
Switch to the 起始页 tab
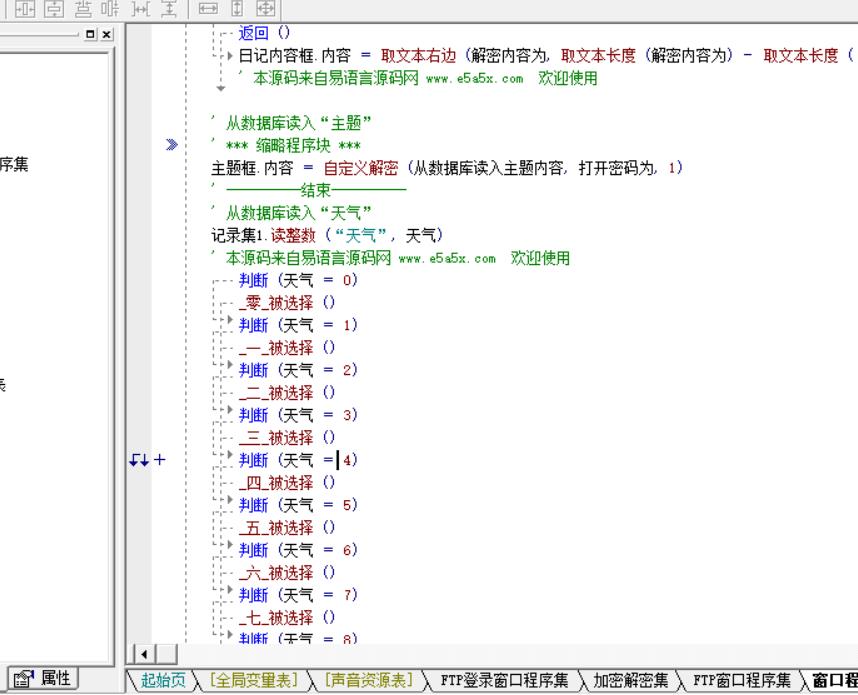pyautogui.click(x=163, y=681)
